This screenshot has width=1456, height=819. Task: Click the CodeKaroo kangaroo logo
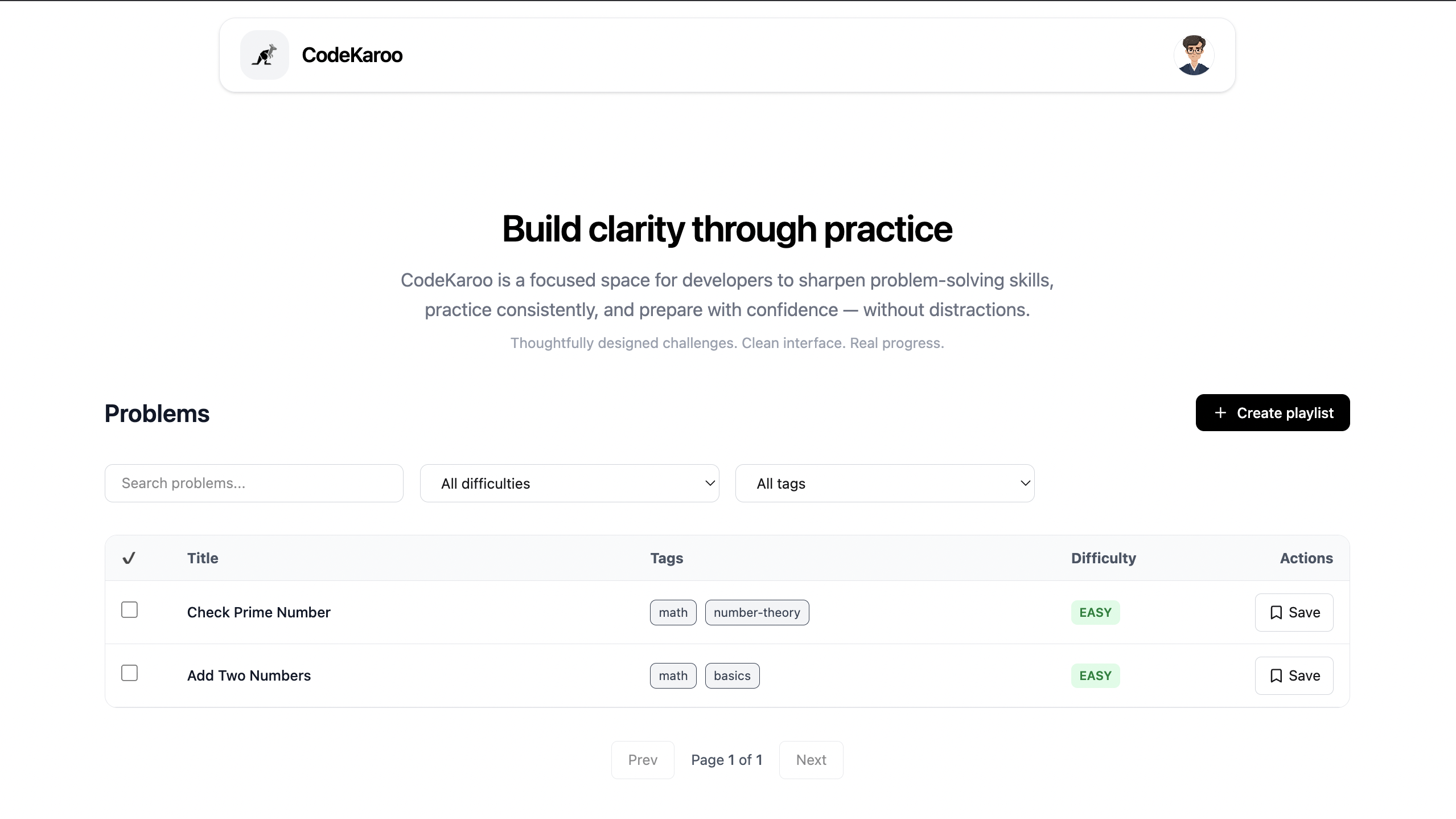pos(265,54)
